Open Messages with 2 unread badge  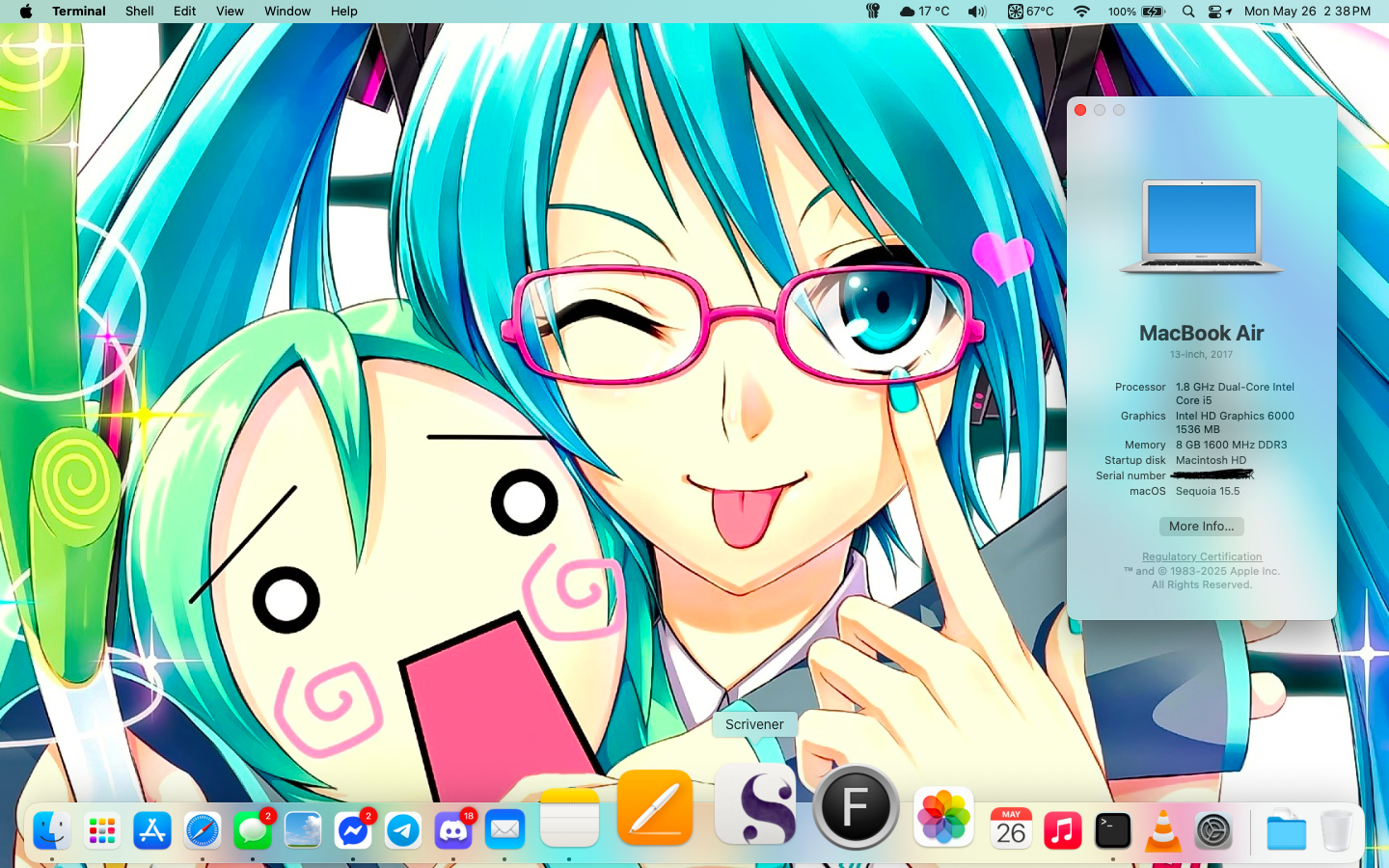(253, 830)
